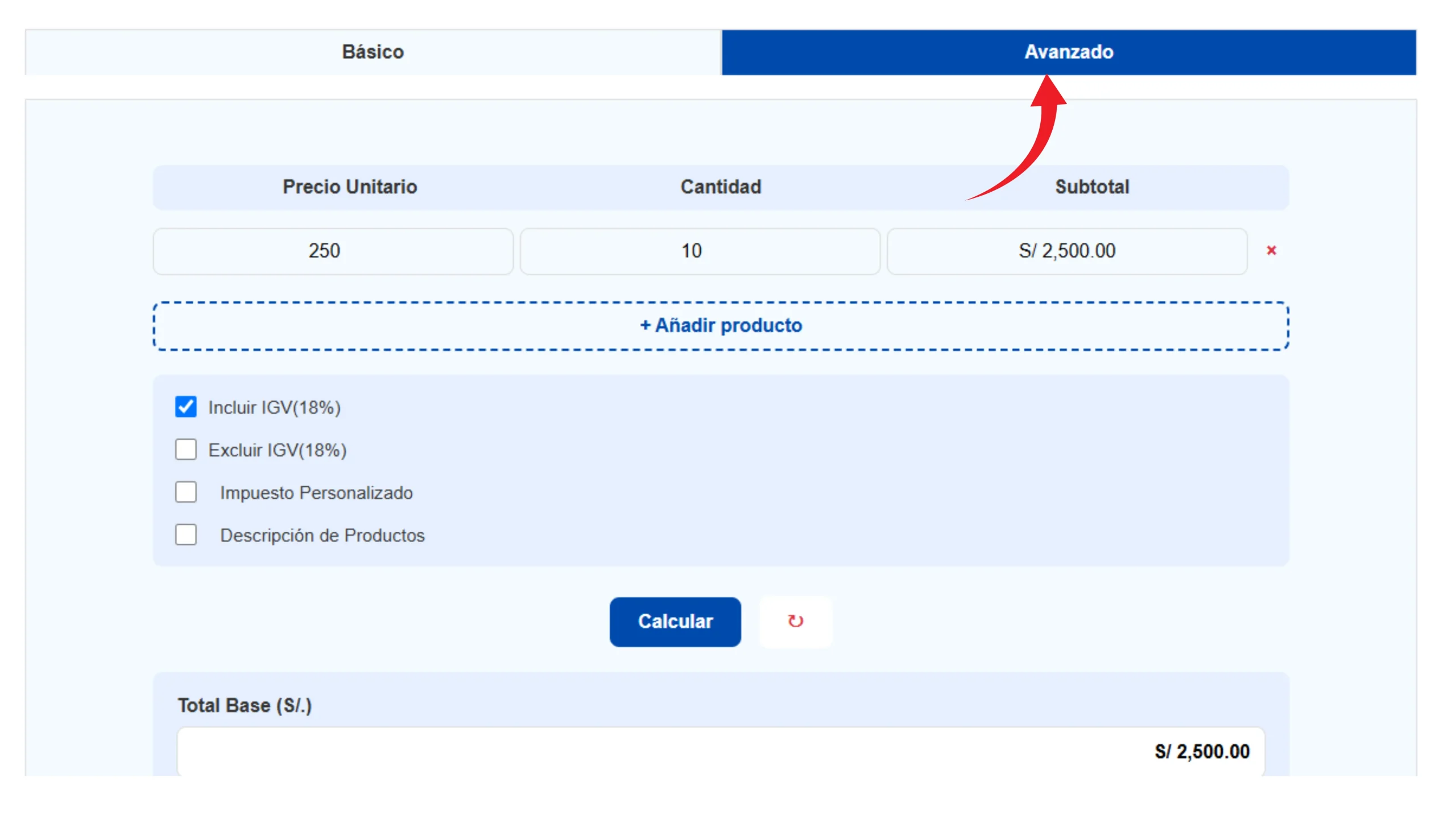Select the Subtotal field S/ 2,500.00
Image resolution: width=1456 pixels, height=819 pixels.
(1067, 251)
